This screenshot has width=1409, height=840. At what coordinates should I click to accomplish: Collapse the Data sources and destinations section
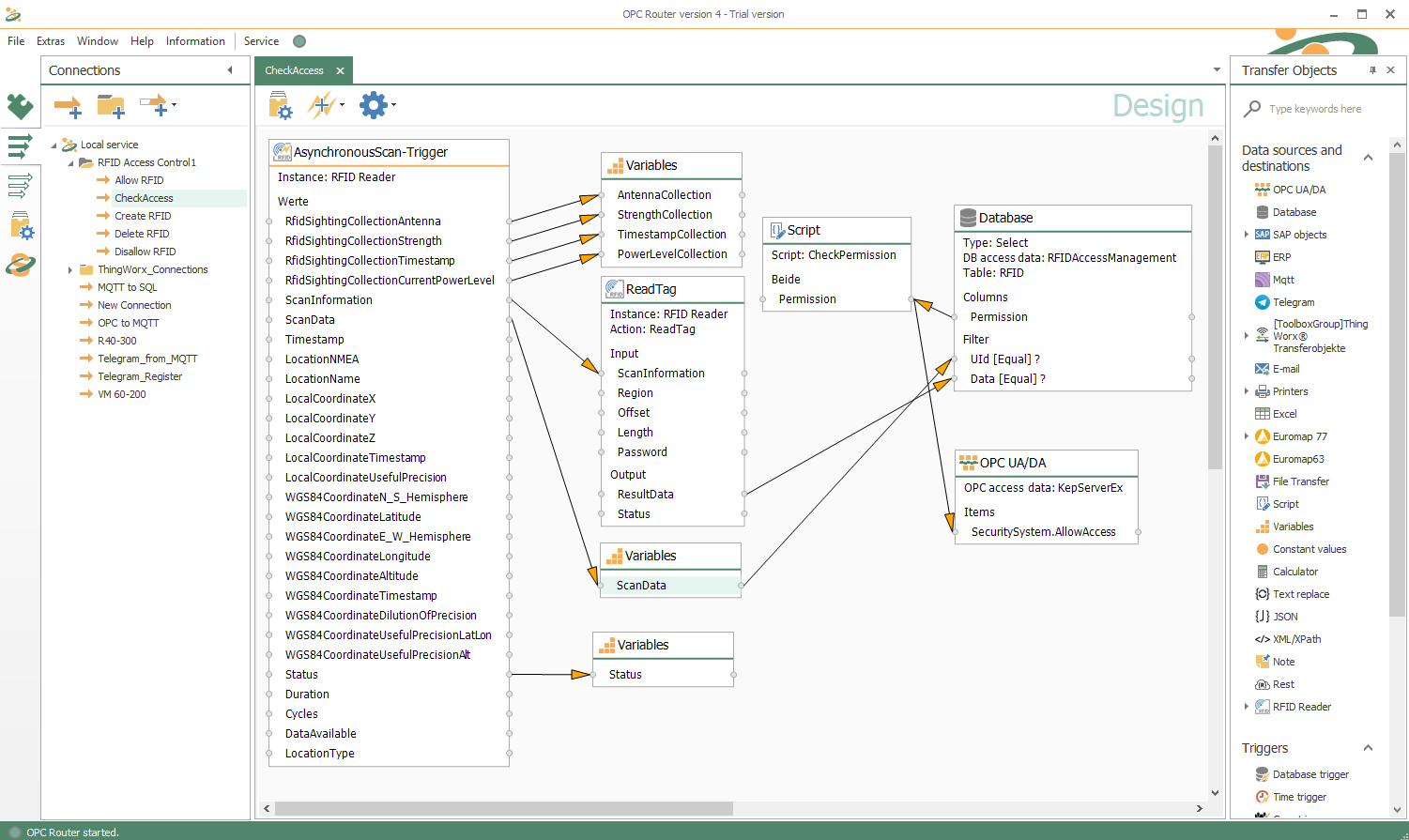tap(1368, 158)
